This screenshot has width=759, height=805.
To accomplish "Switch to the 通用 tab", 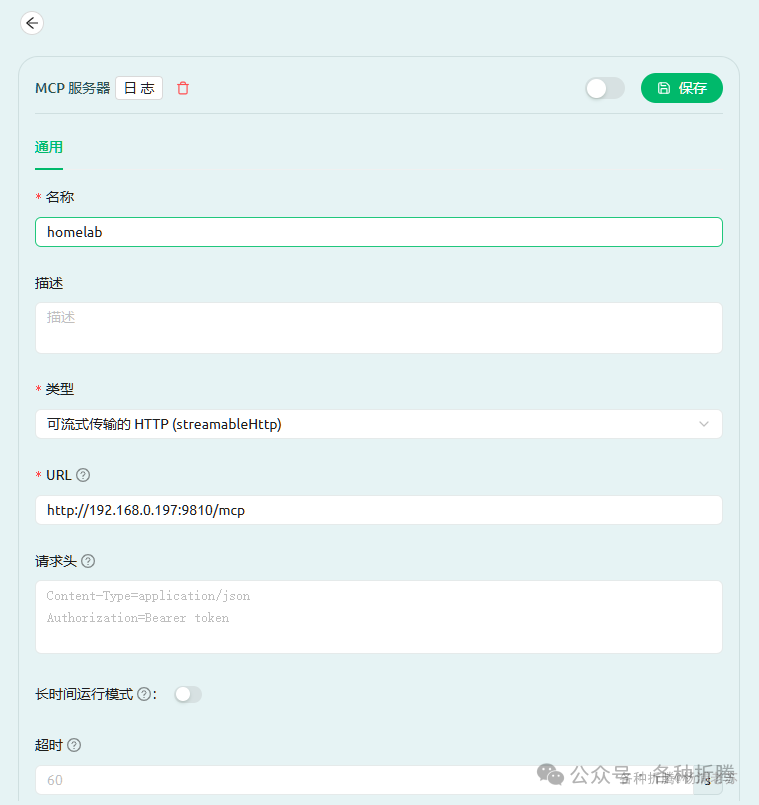I will [49, 147].
